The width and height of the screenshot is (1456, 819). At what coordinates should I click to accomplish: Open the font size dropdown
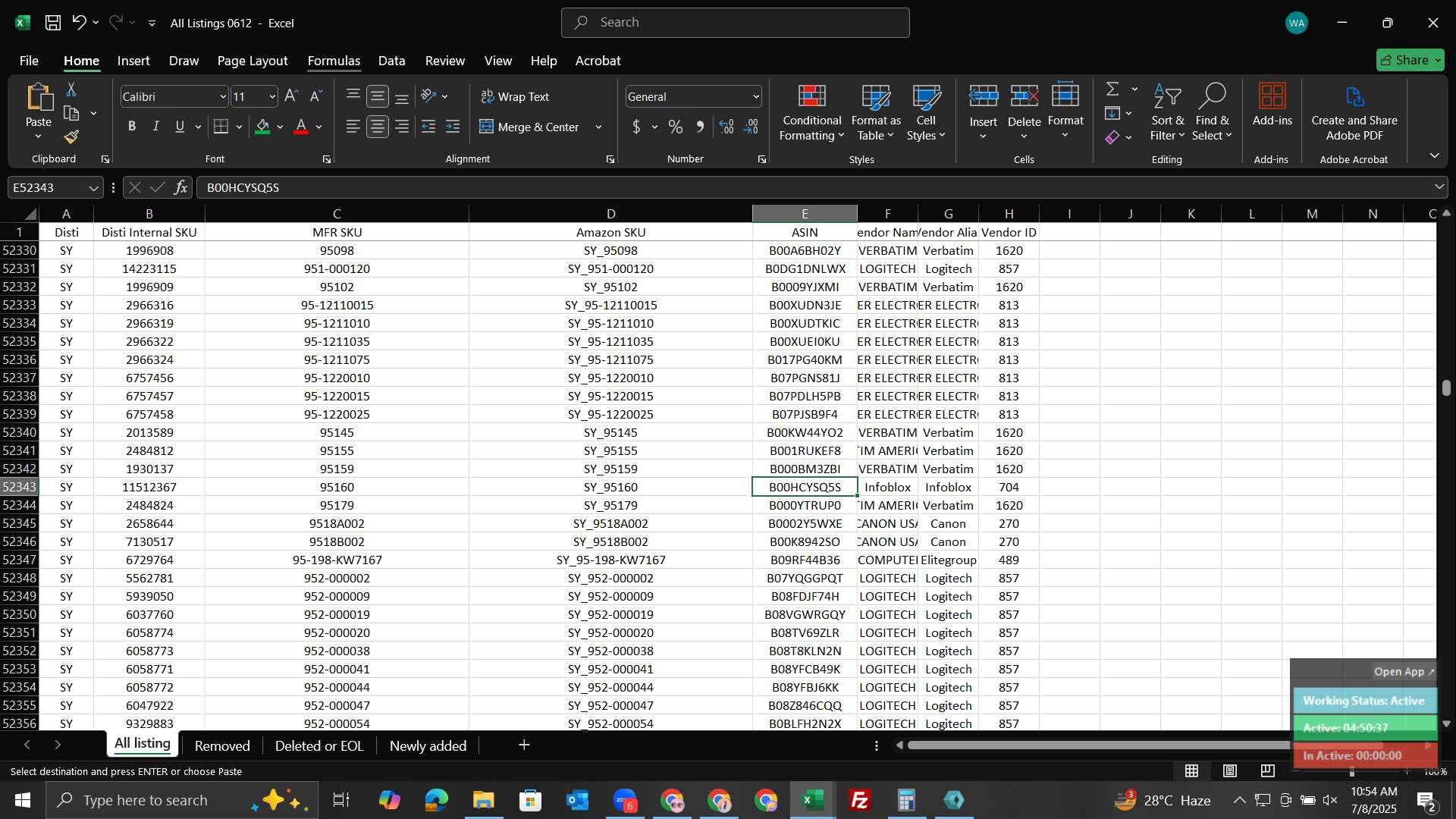pyautogui.click(x=272, y=97)
